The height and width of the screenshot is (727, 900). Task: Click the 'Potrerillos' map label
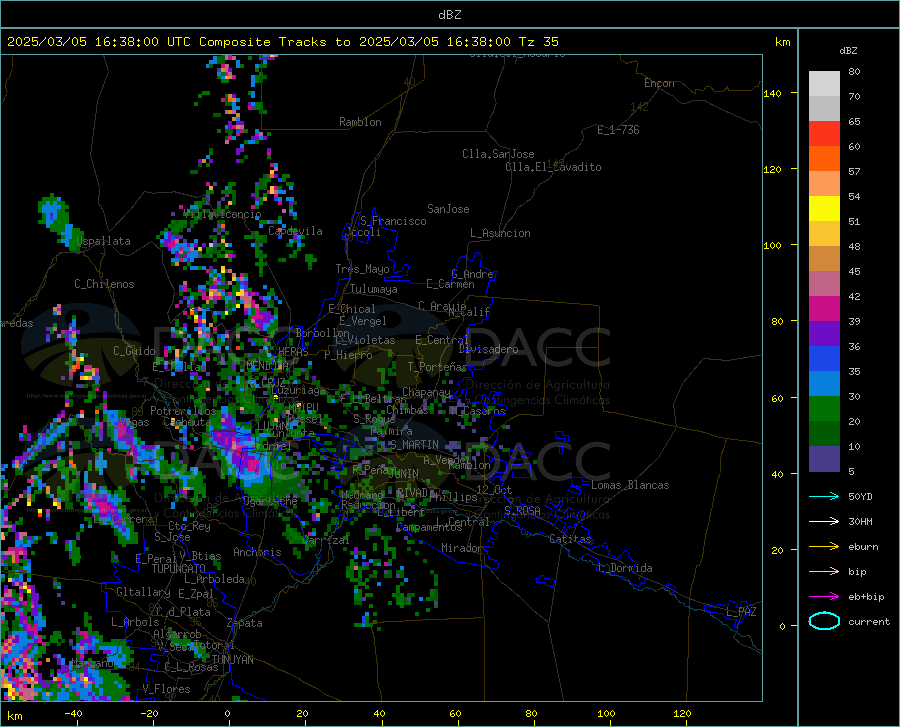coord(183,411)
